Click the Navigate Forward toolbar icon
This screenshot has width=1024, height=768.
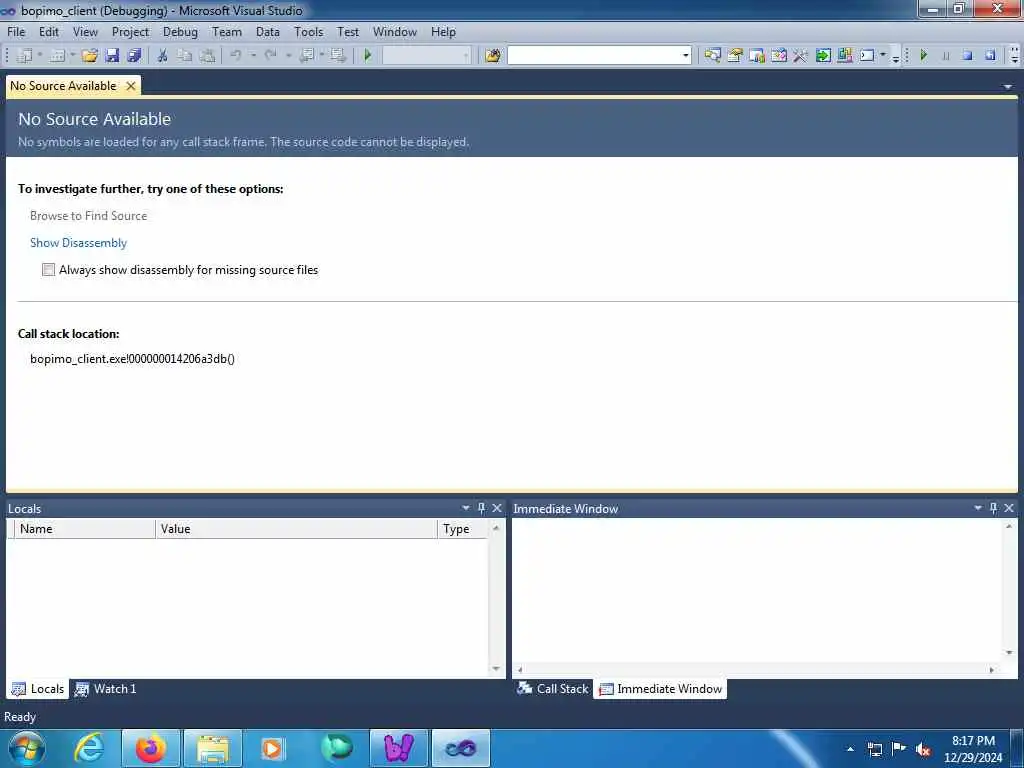pyautogui.click(x=338, y=56)
